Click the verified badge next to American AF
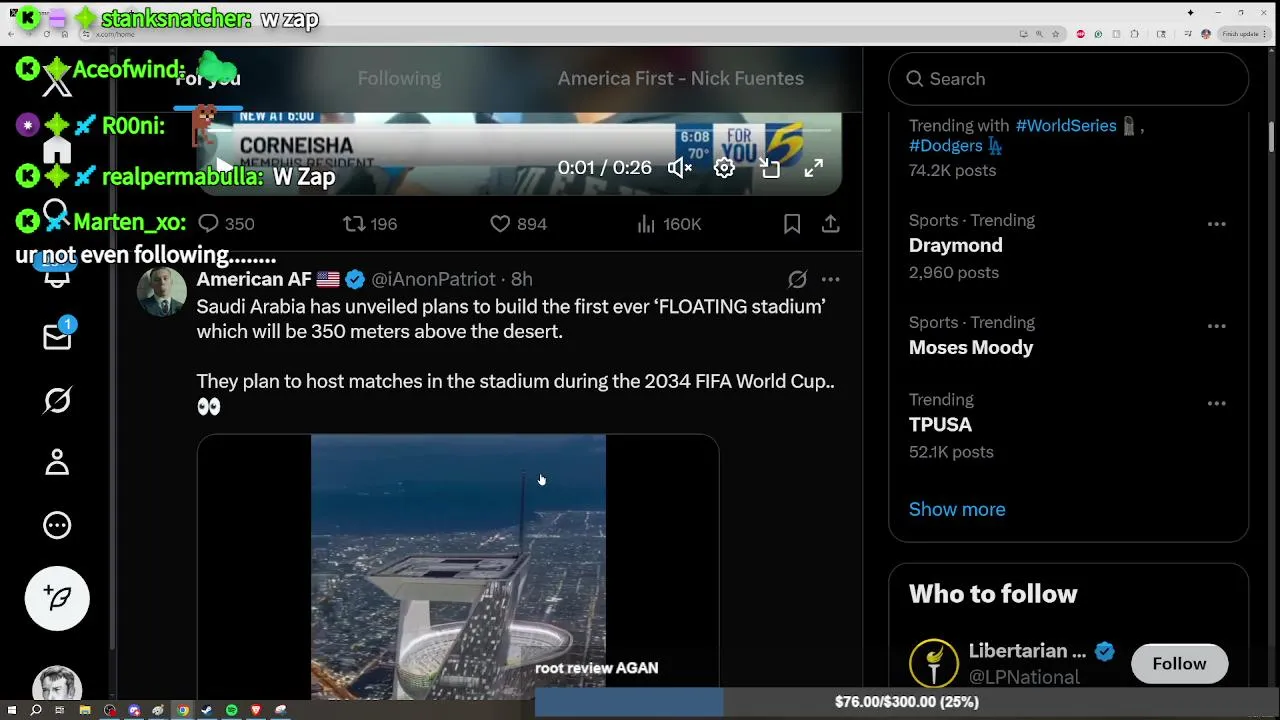The width and height of the screenshot is (1280, 720). [x=355, y=279]
